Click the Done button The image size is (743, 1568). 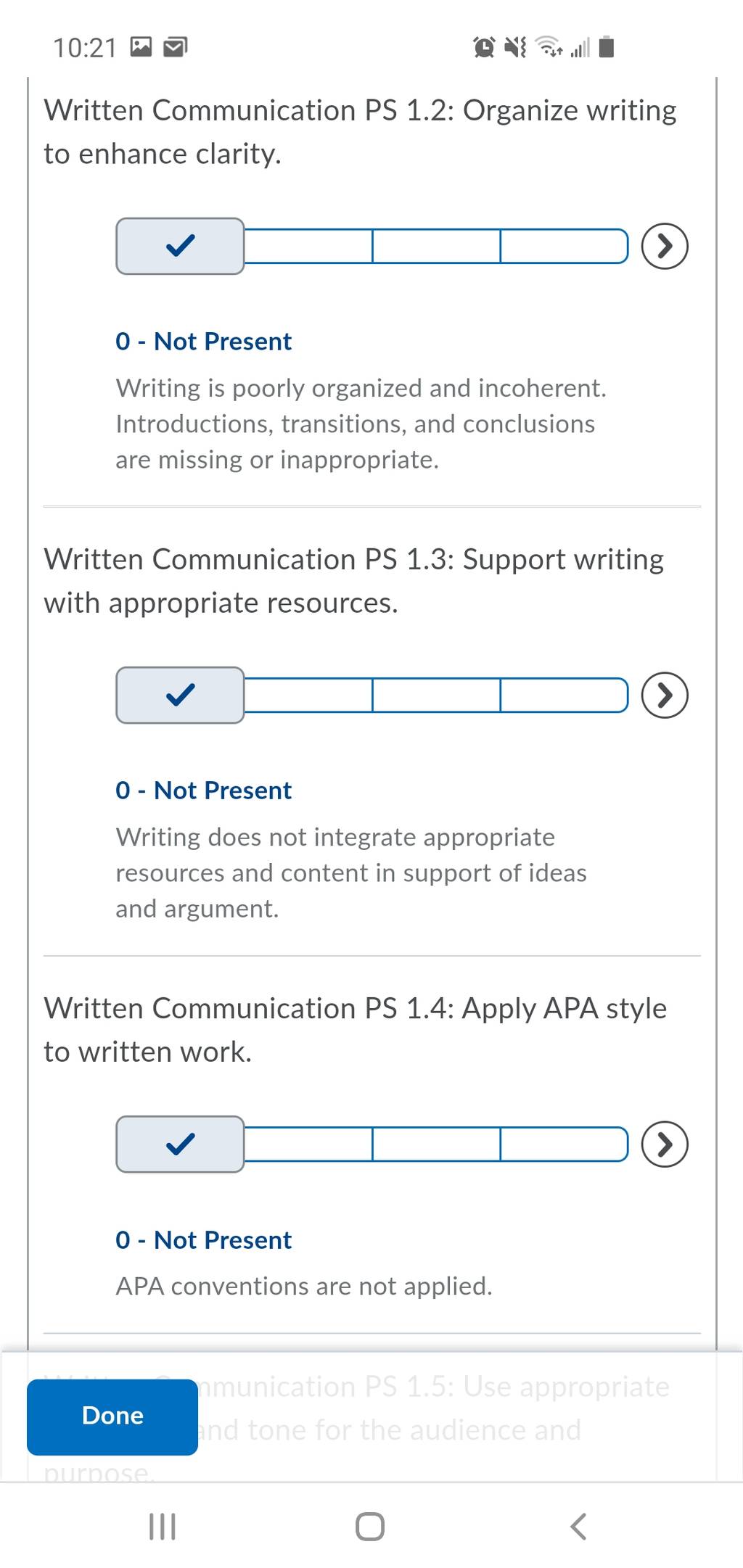tap(112, 1417)
